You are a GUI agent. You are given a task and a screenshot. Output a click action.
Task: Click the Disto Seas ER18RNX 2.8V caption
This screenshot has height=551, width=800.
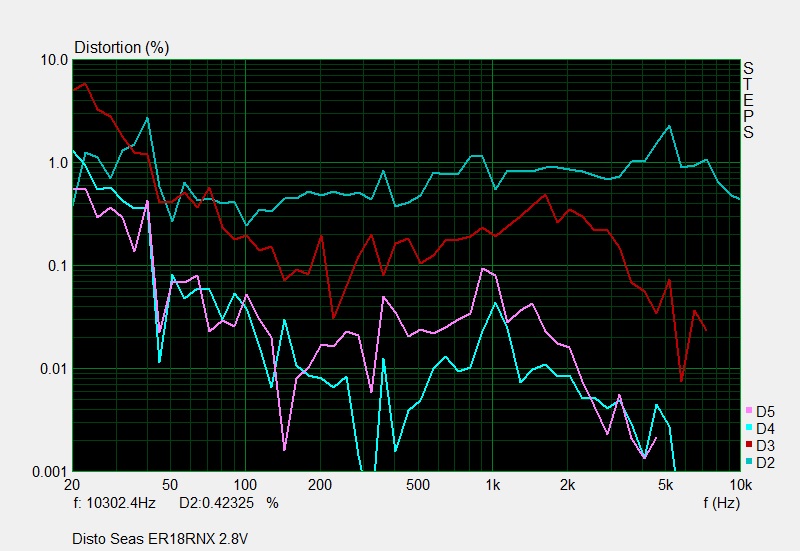[159, 539]
